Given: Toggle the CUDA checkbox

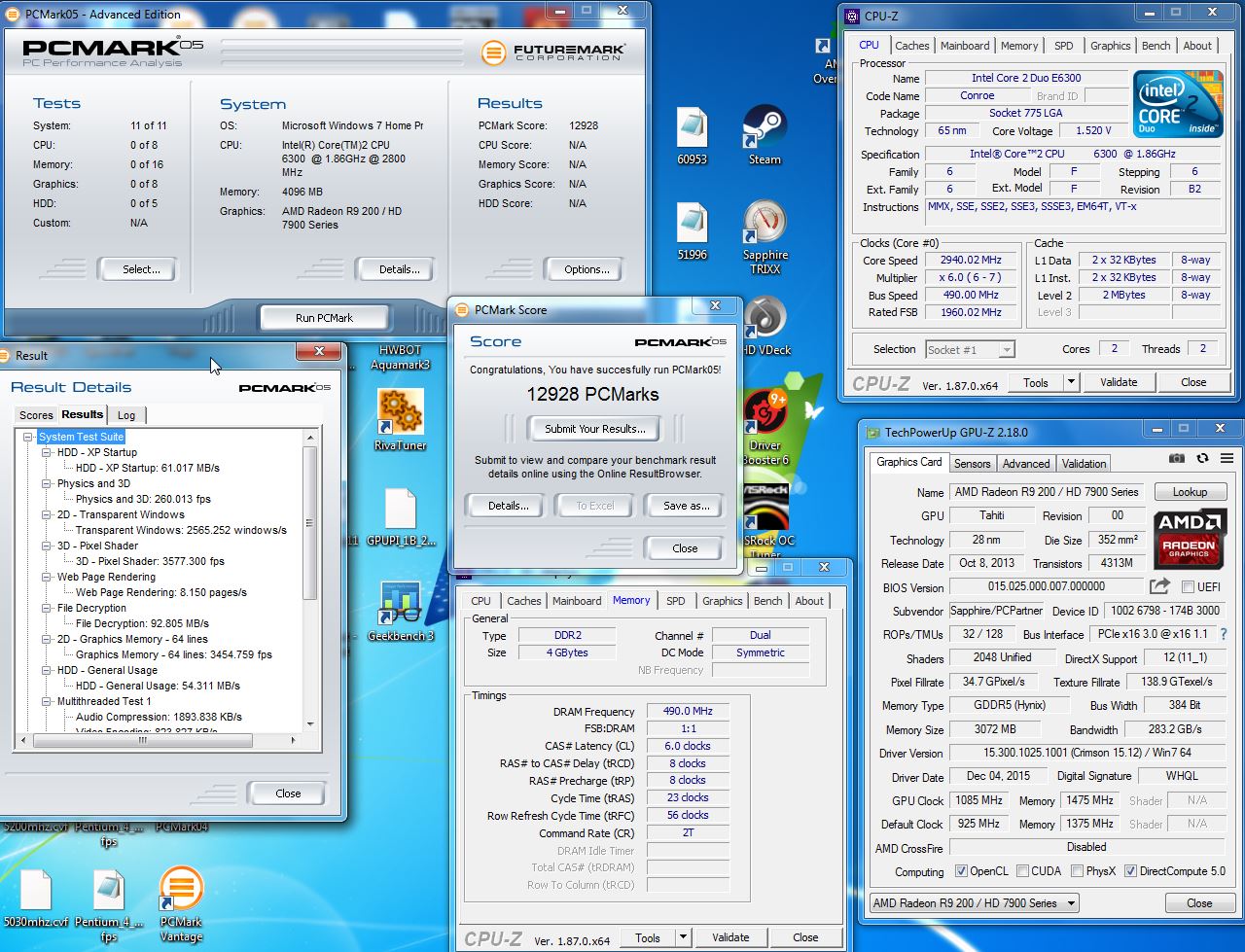Looking at the screenshot, I should click(x=1022, y=871).
